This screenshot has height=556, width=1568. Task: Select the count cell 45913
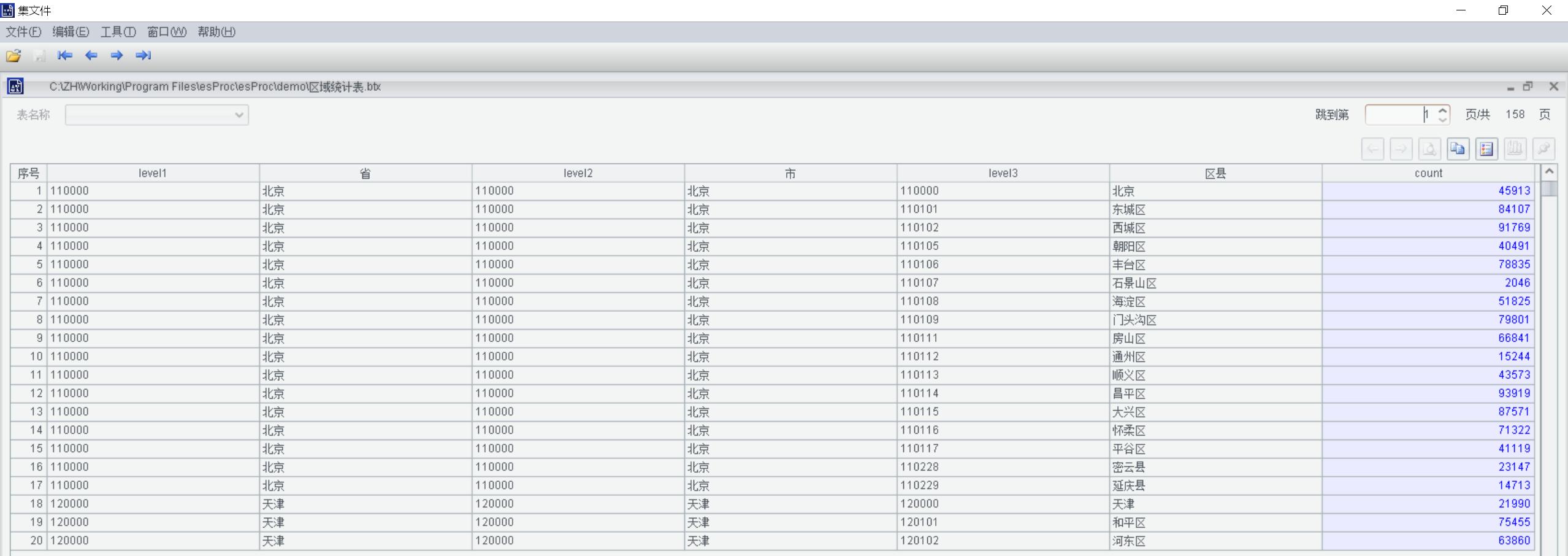[x=1429, y=191]
